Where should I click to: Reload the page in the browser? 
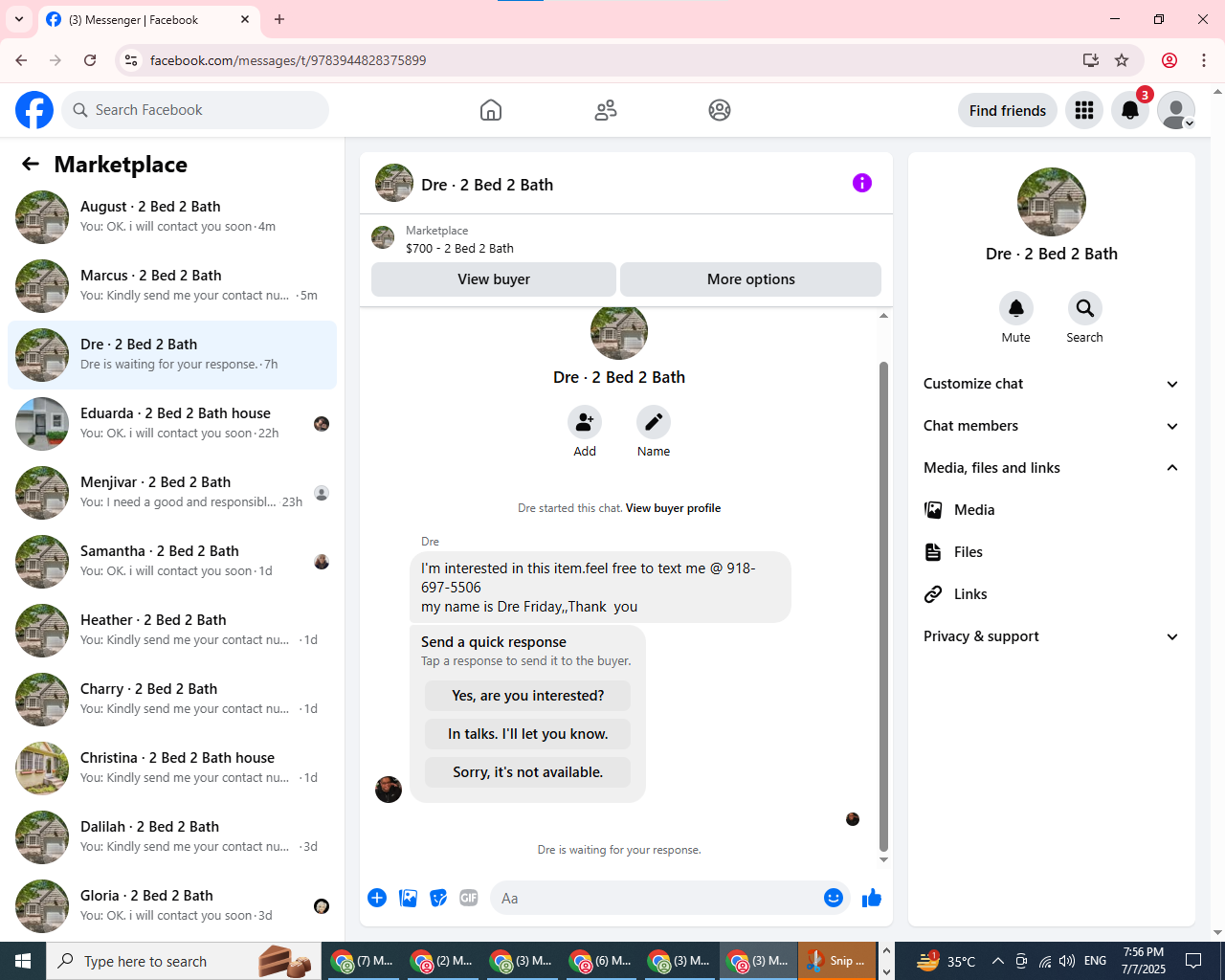[x=90, y=60]
